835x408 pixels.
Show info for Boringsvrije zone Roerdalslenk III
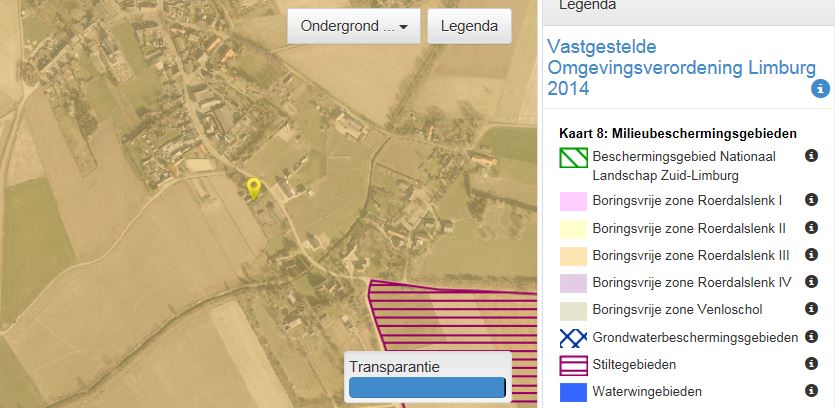811,255
